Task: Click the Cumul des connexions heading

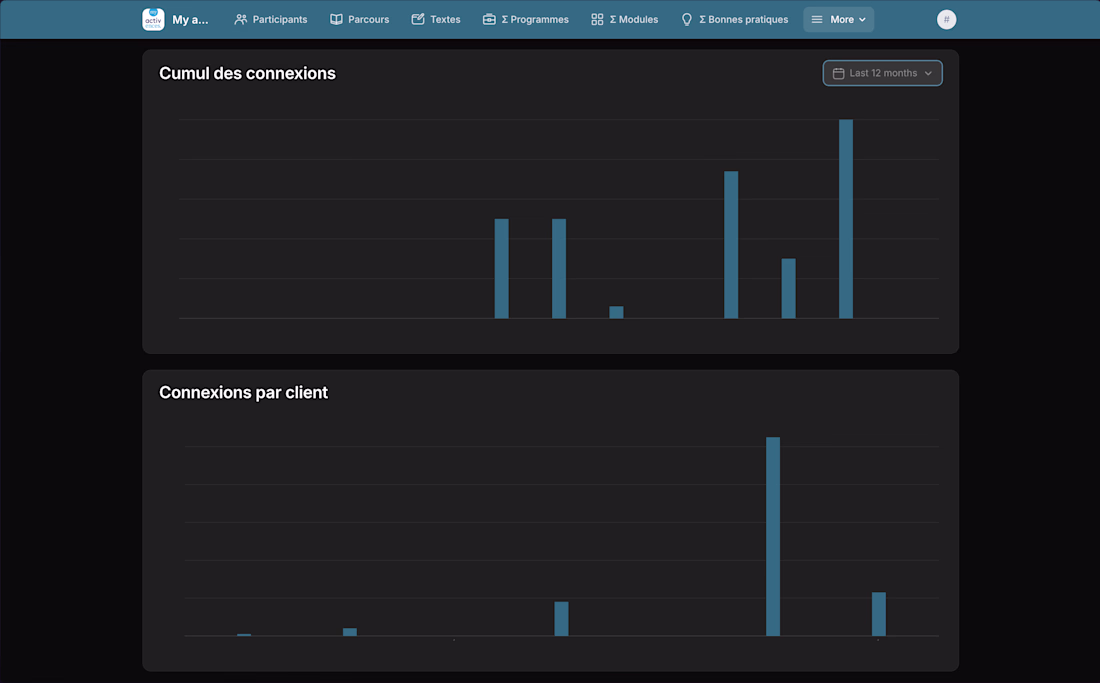Action: 247,73
